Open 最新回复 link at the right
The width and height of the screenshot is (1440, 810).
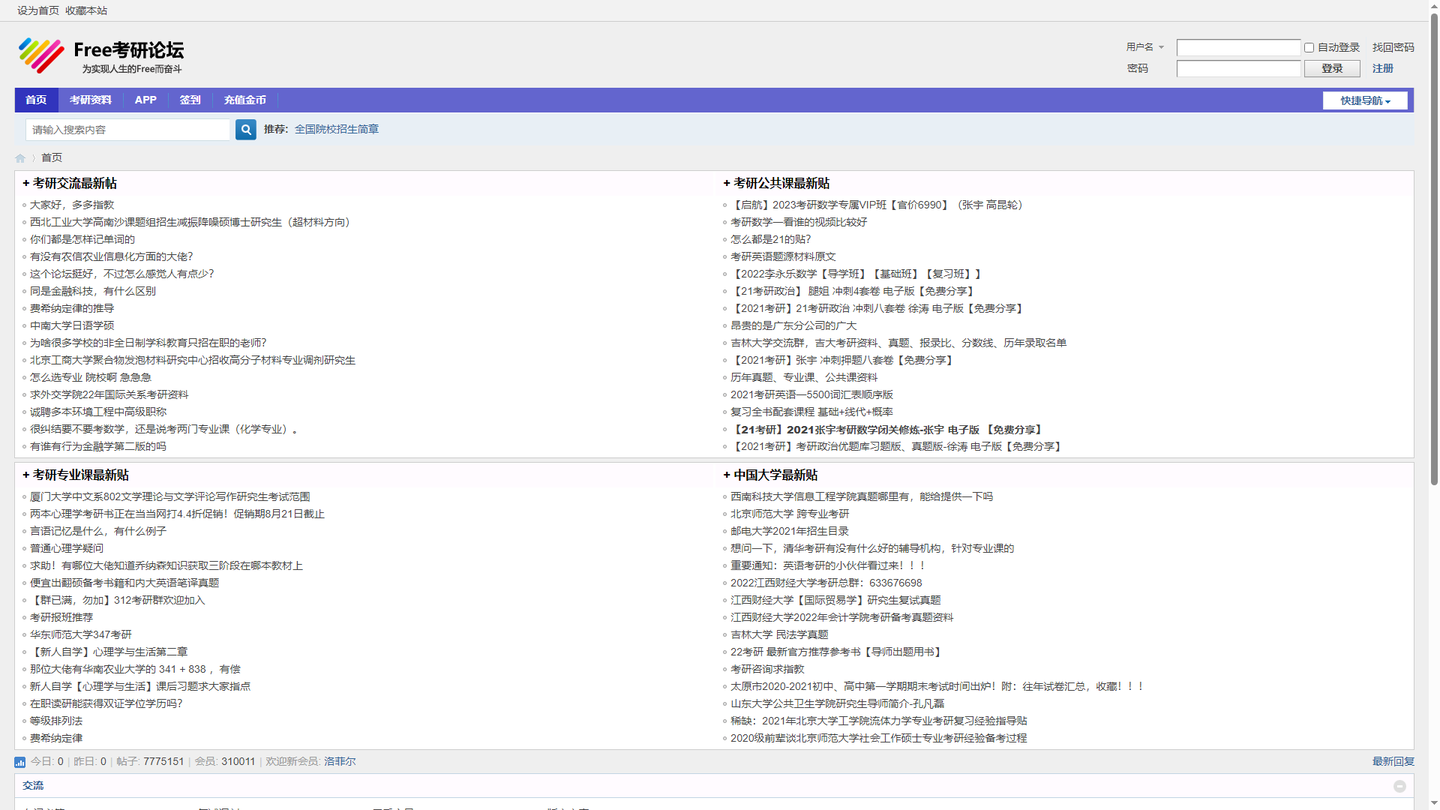[1393, 762]
